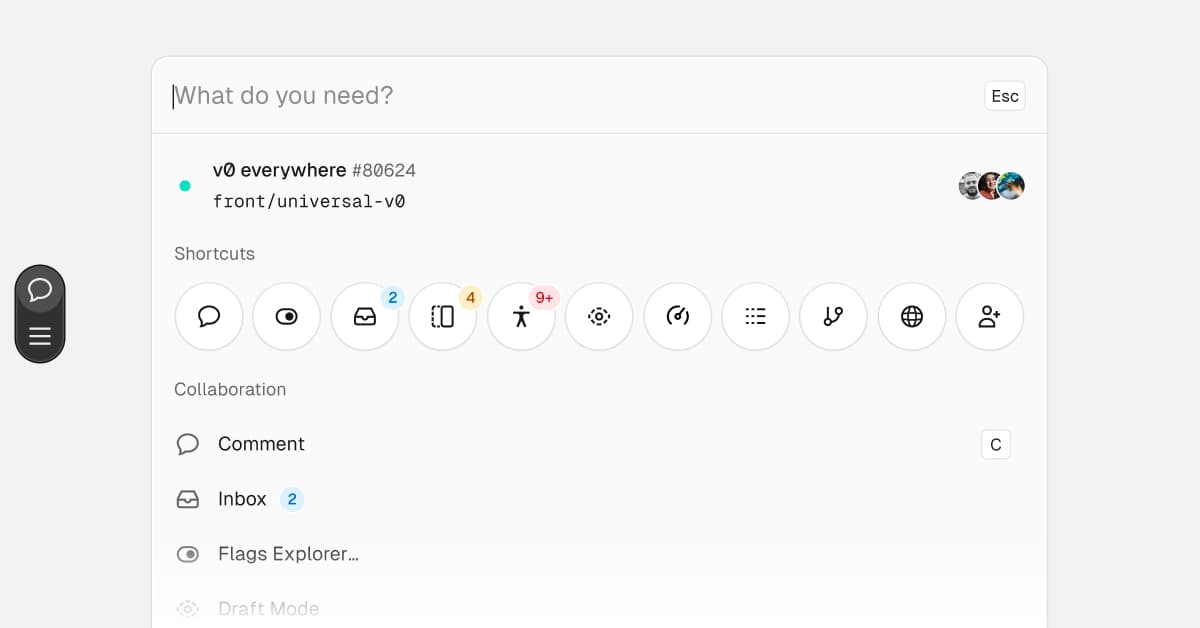This screenshot has width=1200, height=628.
Task: Click the collaborator avatars group
Action: [x=992, y=186]
